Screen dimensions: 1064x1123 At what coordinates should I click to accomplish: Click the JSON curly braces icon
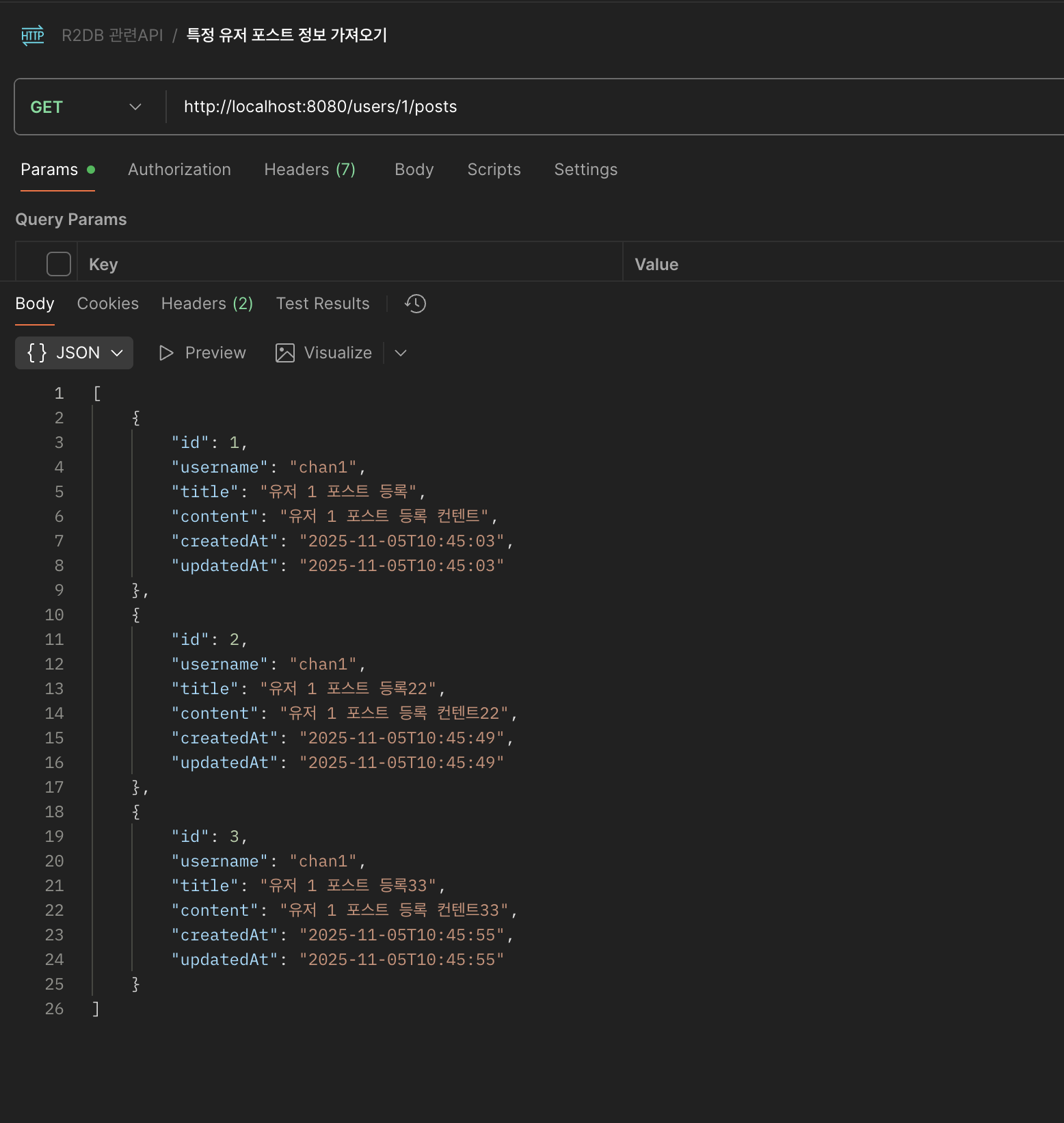point(37,353)
